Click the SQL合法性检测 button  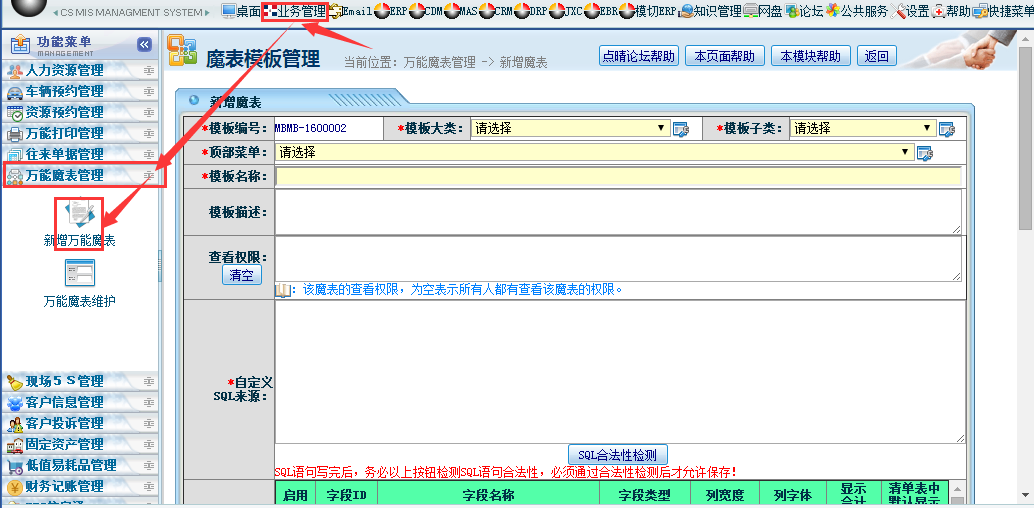coord(617,455)
